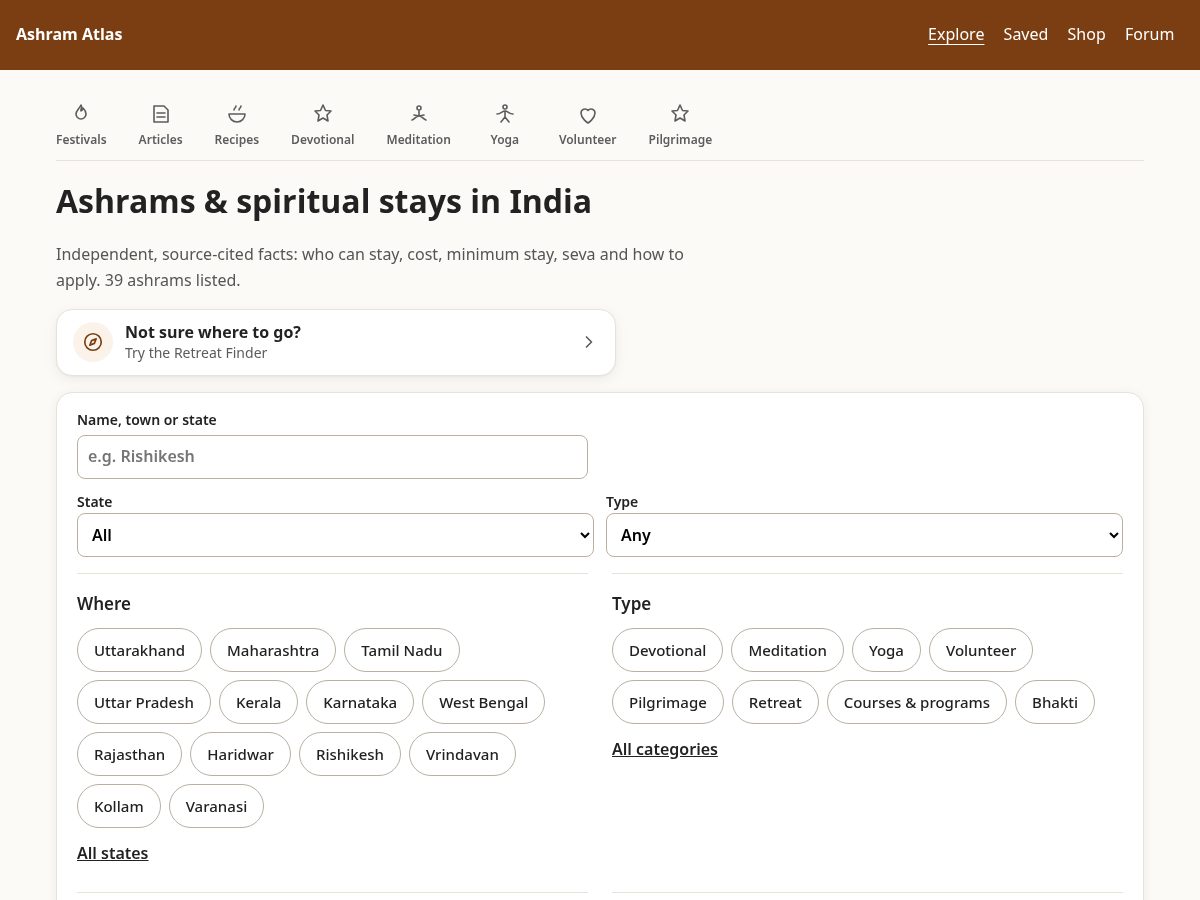Select the Kollam chip

(x=119, y=806)
